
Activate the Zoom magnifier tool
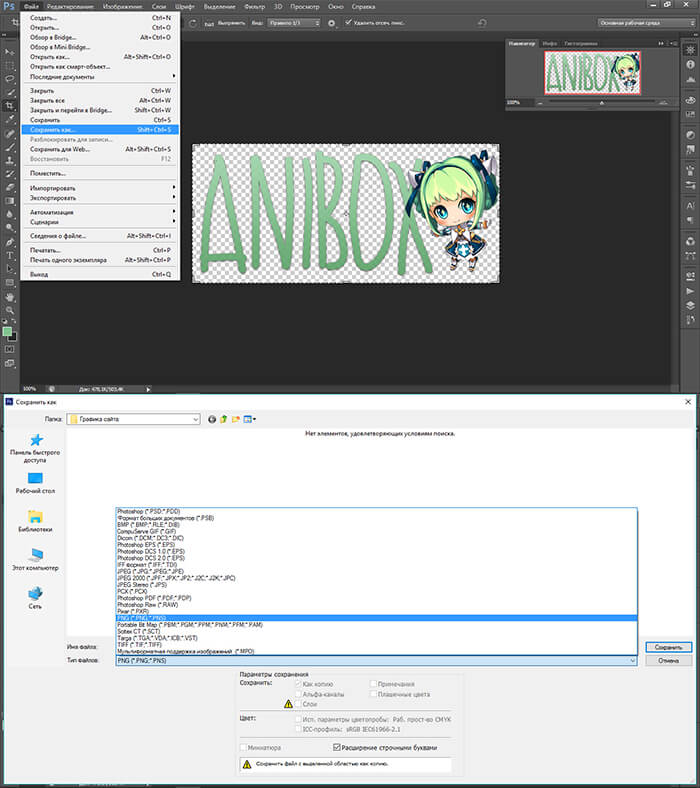point(10,311)
